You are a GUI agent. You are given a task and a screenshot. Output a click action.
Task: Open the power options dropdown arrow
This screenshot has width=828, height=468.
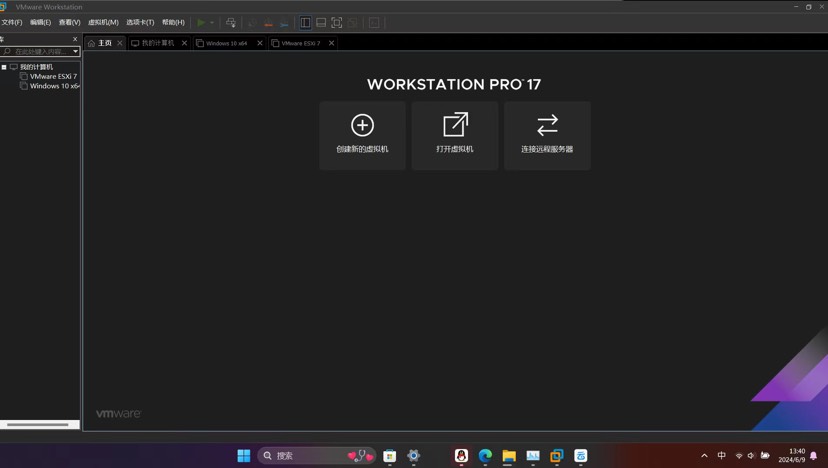212,23
